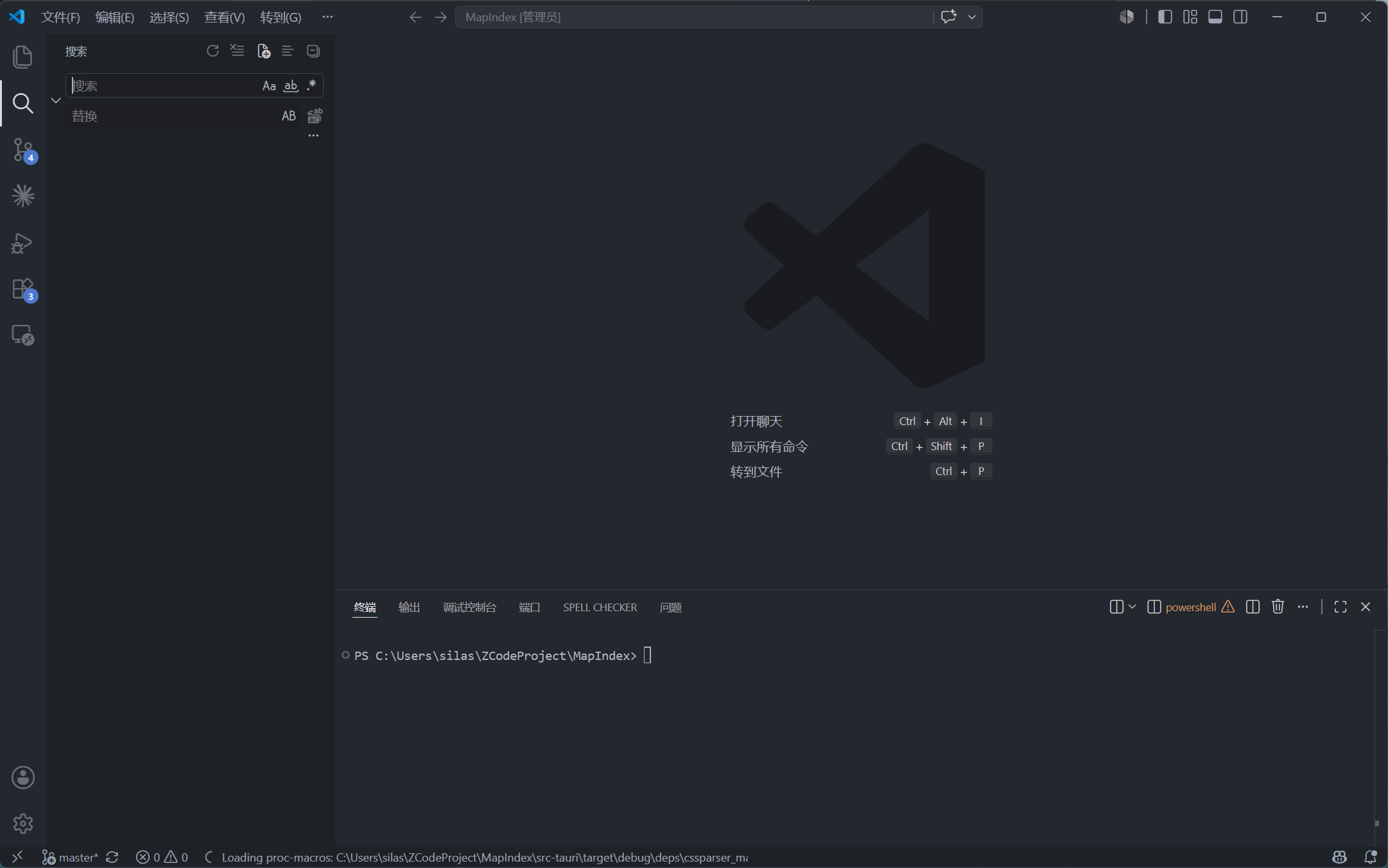Open Remote Explorer in activity bar
Image resolution: width=1388 pixels, height=868 pixels.
point(22,334)
